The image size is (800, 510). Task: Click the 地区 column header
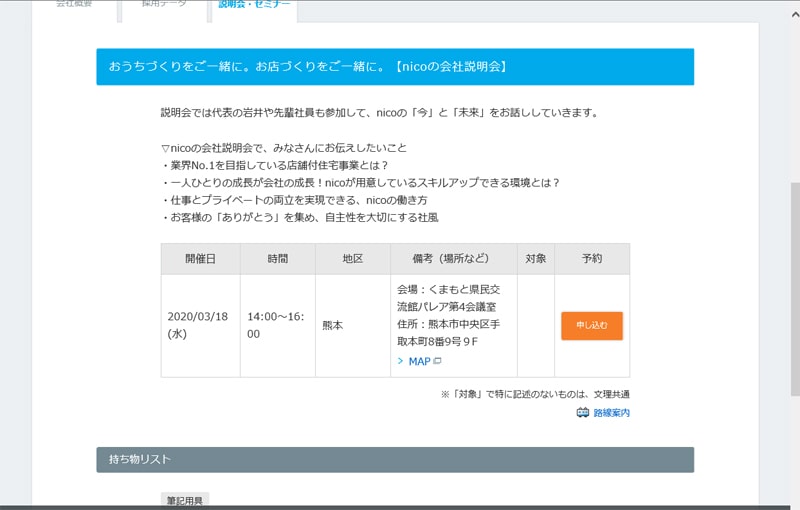353,259
